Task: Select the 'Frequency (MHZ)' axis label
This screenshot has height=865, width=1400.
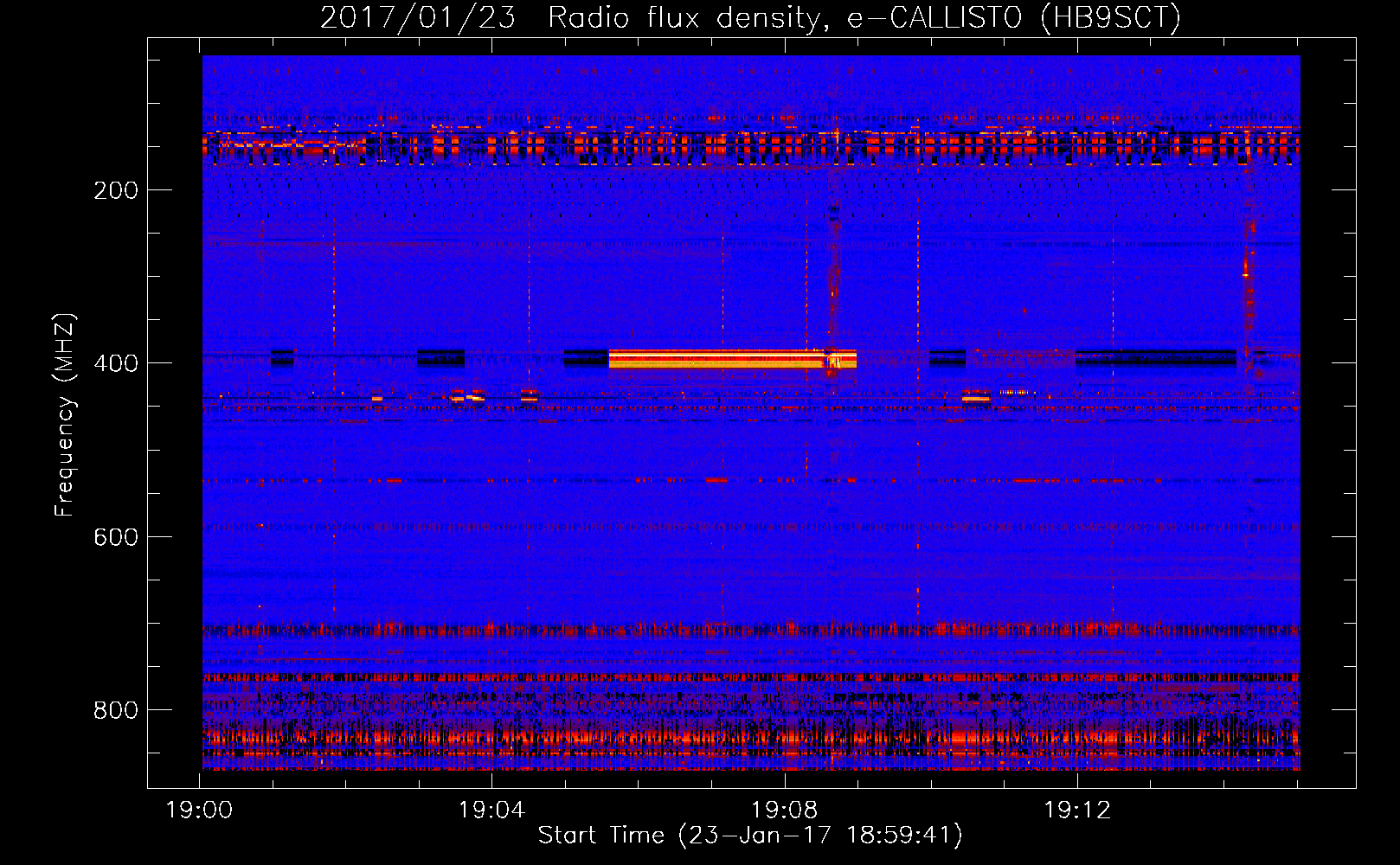Action: [65, 414]
